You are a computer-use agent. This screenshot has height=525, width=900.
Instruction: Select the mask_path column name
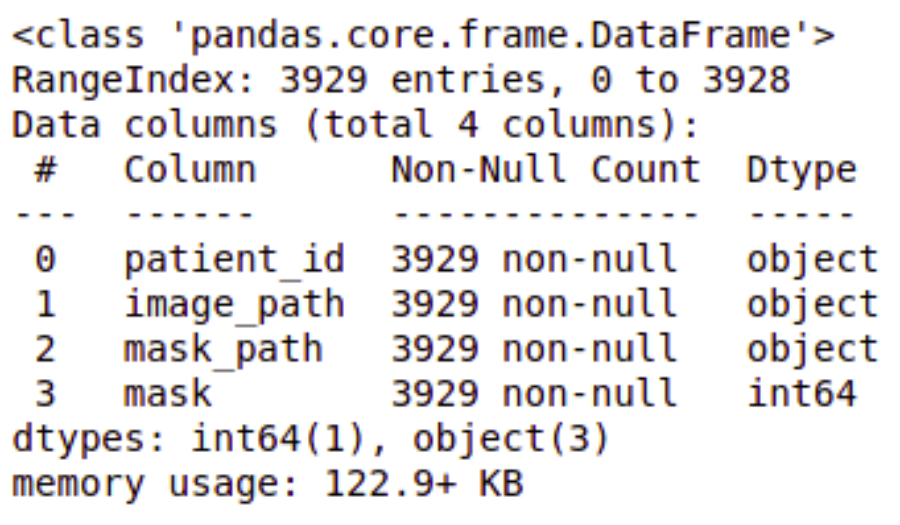pos(223,351)
